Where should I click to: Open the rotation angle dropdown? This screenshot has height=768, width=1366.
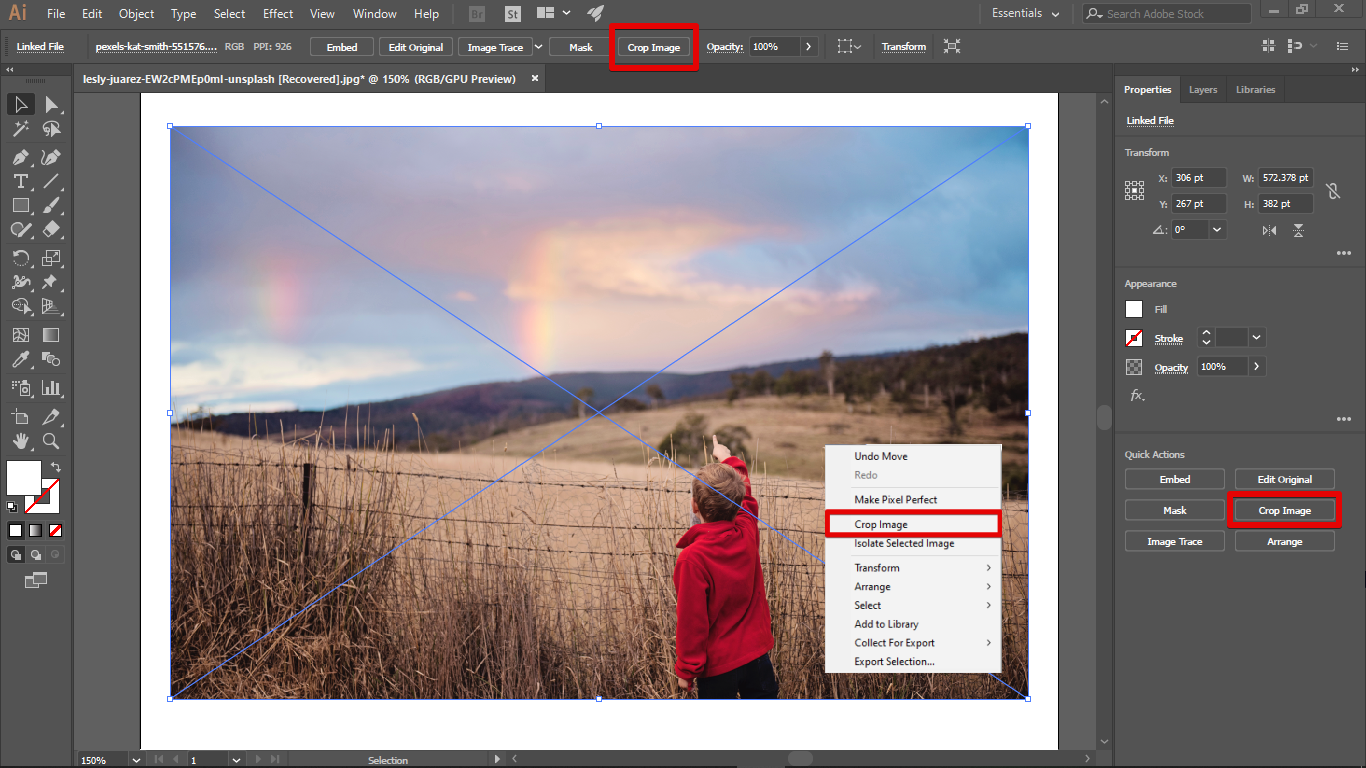[x=1217, y=230]
